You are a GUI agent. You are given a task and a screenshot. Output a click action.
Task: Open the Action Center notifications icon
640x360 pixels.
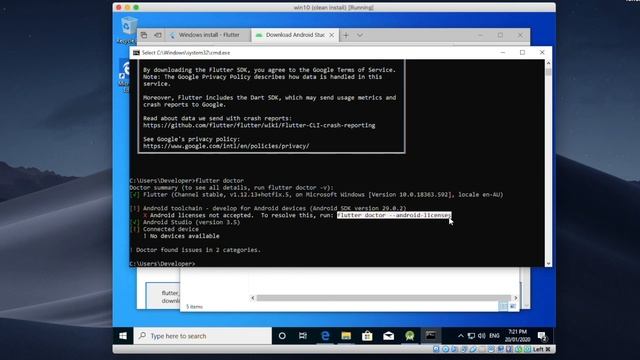[x=542, y=336]
